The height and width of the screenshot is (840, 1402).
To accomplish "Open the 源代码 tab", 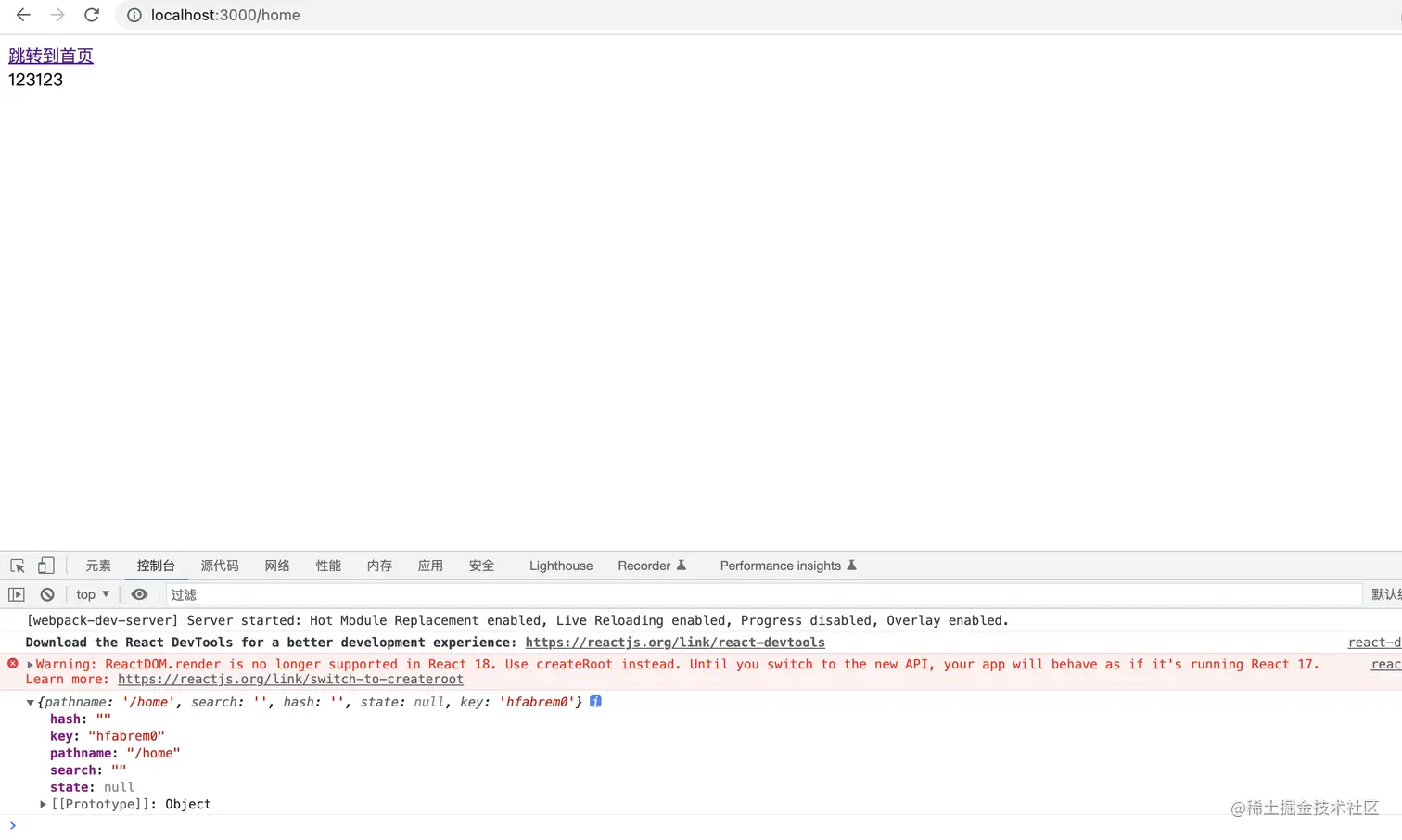I will coord(220,566).
